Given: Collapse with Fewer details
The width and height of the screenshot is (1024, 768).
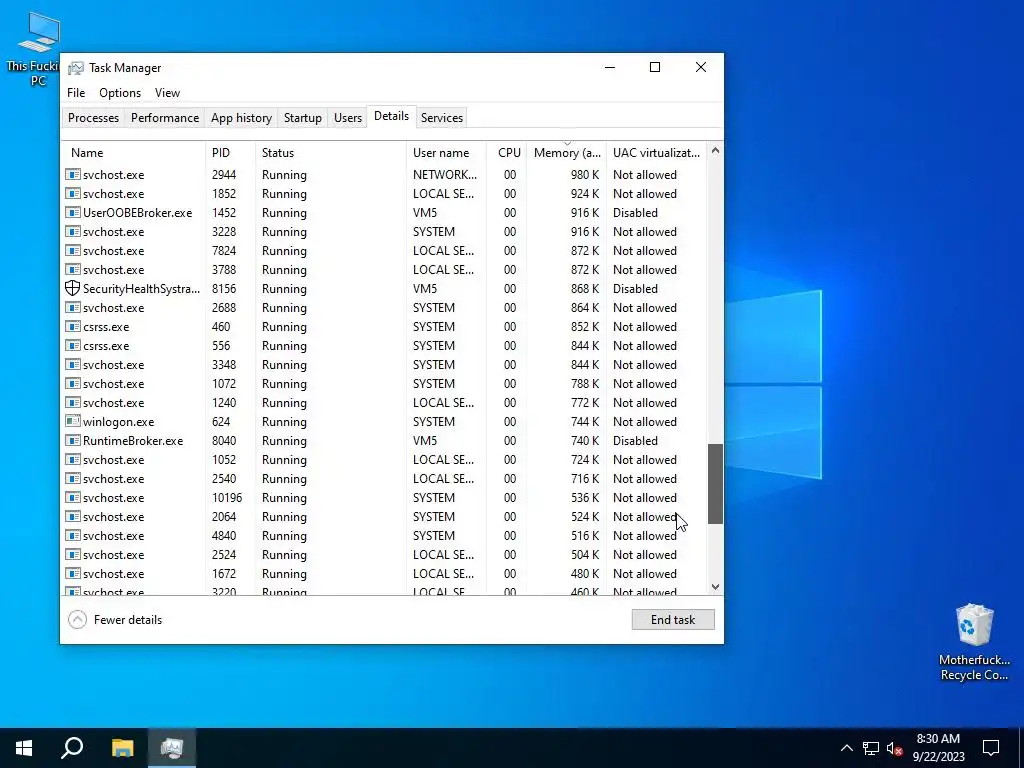Looking at the screenshot, I should (115, 620).
